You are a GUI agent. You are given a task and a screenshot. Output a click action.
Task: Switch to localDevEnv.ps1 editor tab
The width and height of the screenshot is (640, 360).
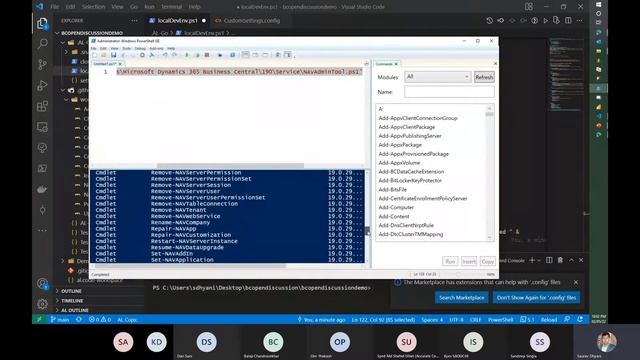click(178, 20)
